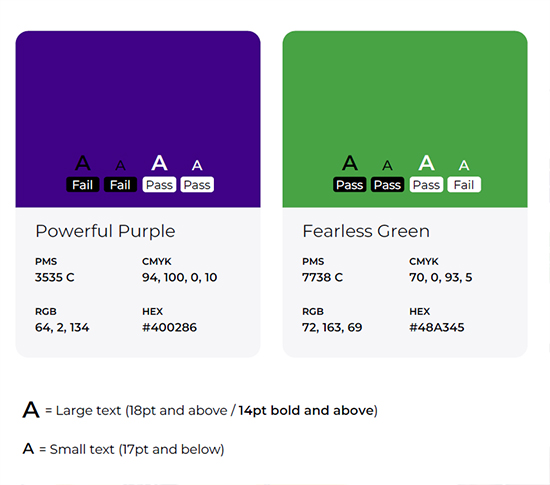Click hex value #48A345
The width and height of the screenshot is (550, 485).
tap(437, 328)
